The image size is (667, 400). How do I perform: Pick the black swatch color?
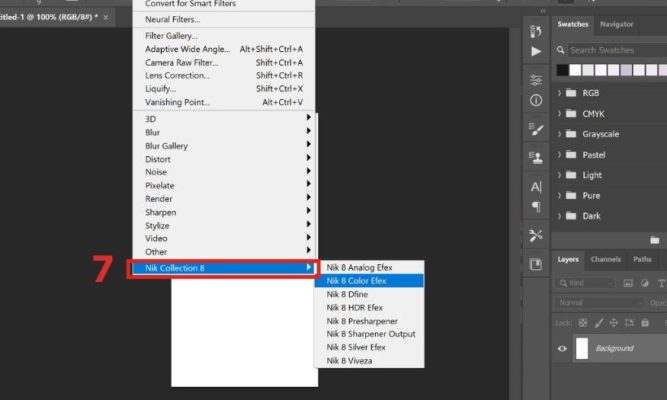pyautogui.click(x=563, y=70)
